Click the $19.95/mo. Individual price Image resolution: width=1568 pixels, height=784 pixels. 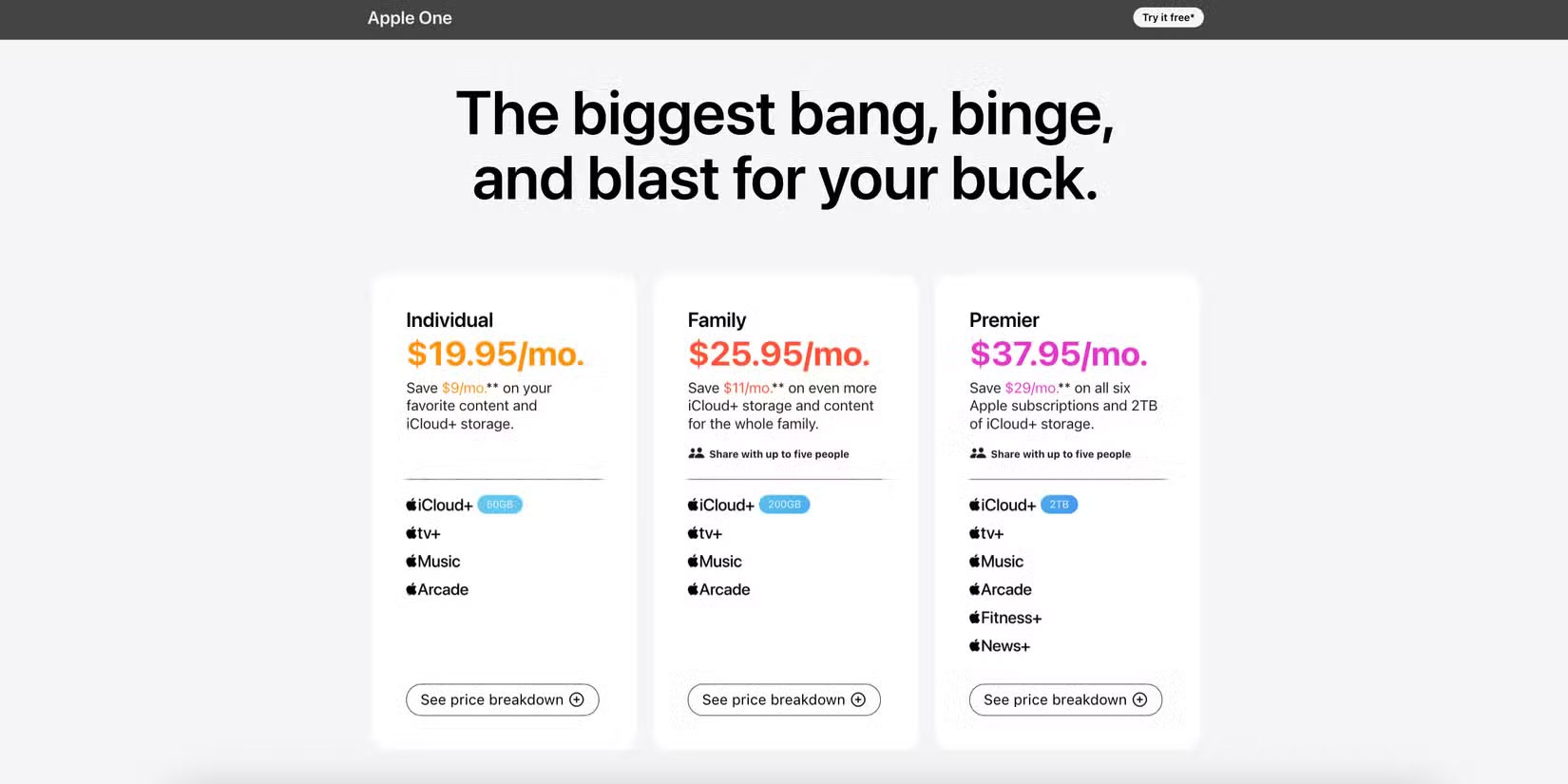tap(494, 354)
